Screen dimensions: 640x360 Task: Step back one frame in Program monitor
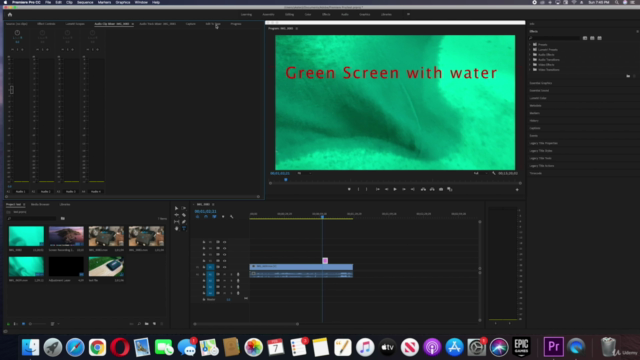[386, 189]
